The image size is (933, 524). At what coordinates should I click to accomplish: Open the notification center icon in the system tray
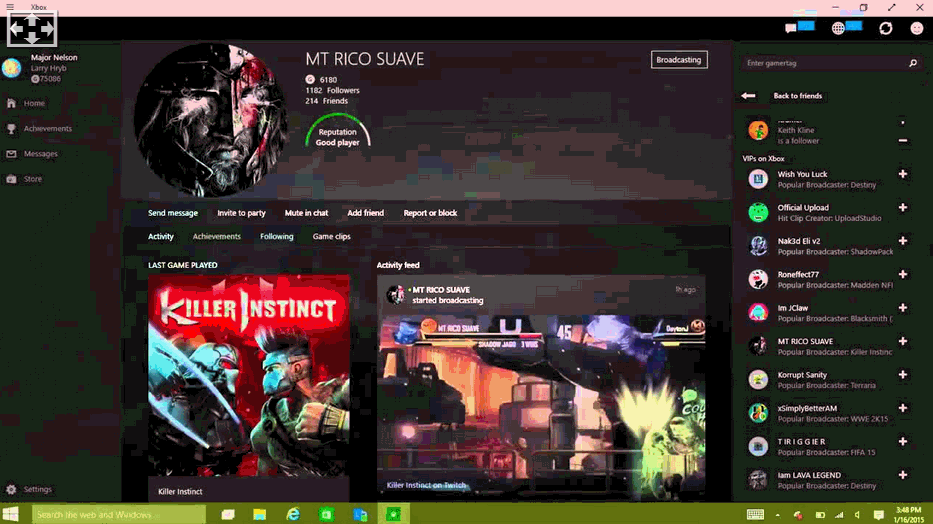(878, 514)
